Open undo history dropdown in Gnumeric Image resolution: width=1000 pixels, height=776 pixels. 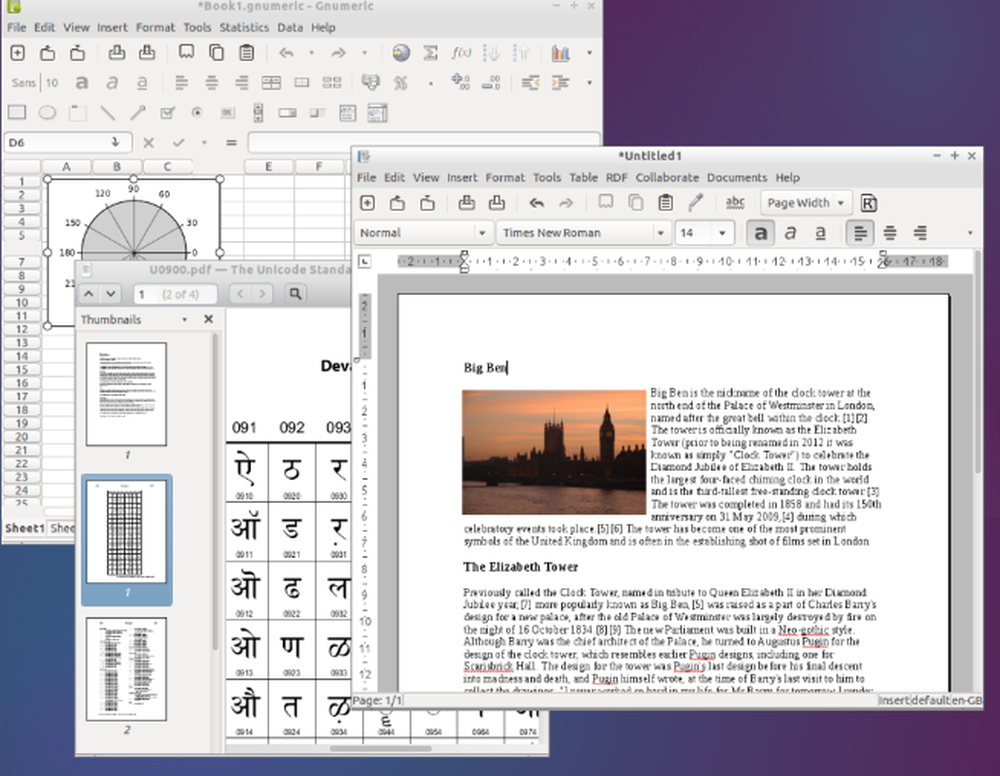(311, 53)
